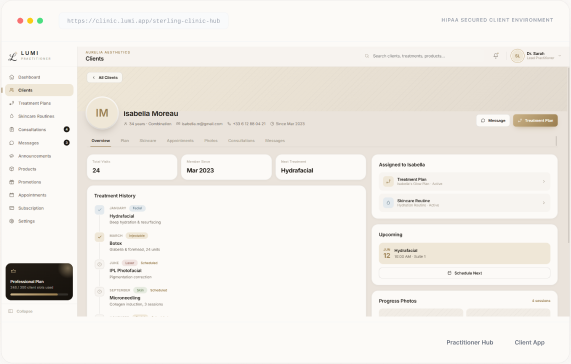This screenshot has height=364, width=571.
Task: Click the browser URL address bar
Action: pyautogui.click(x=143, y=21)
